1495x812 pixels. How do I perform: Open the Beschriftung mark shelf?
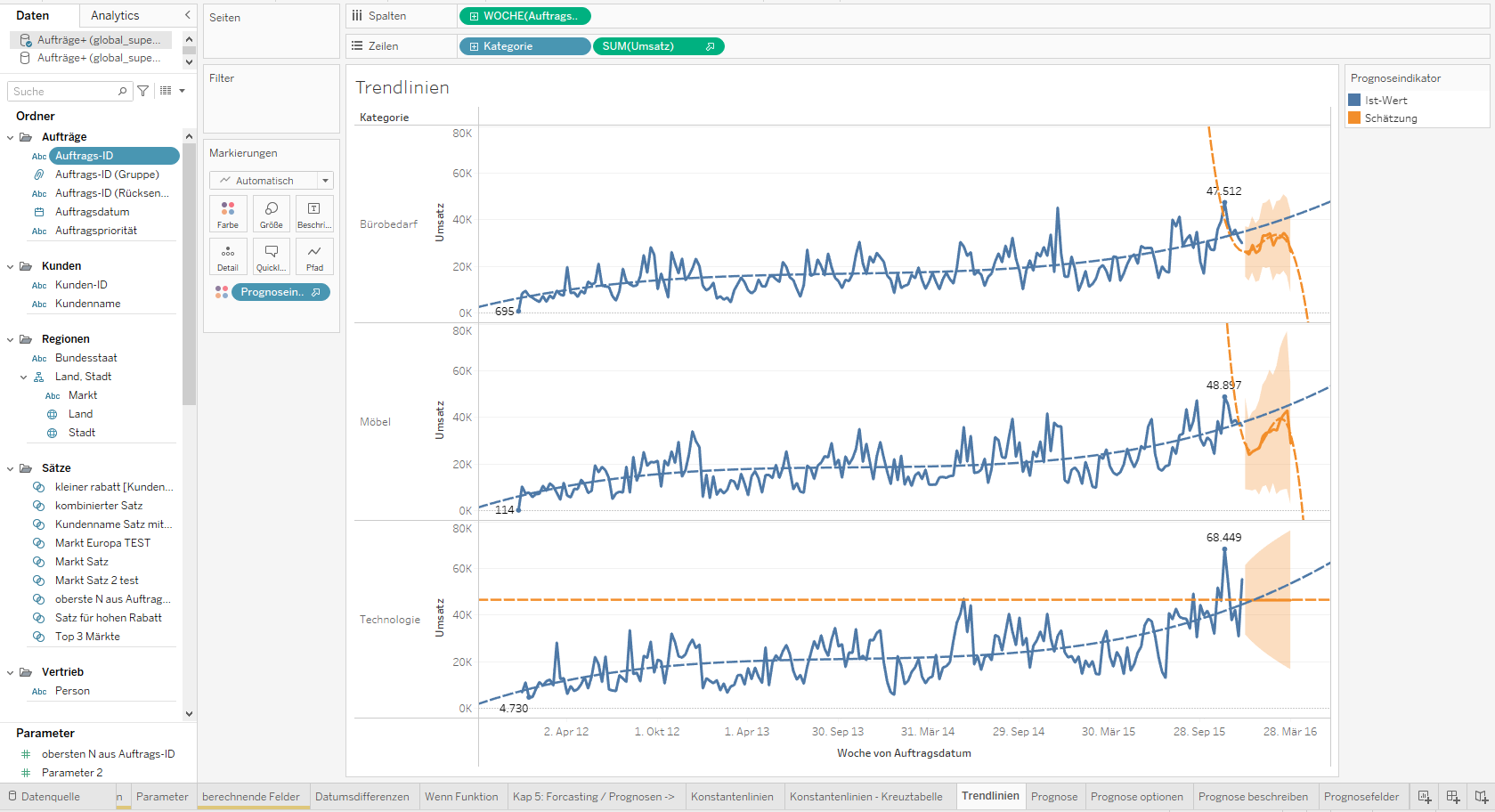(313, 214)
